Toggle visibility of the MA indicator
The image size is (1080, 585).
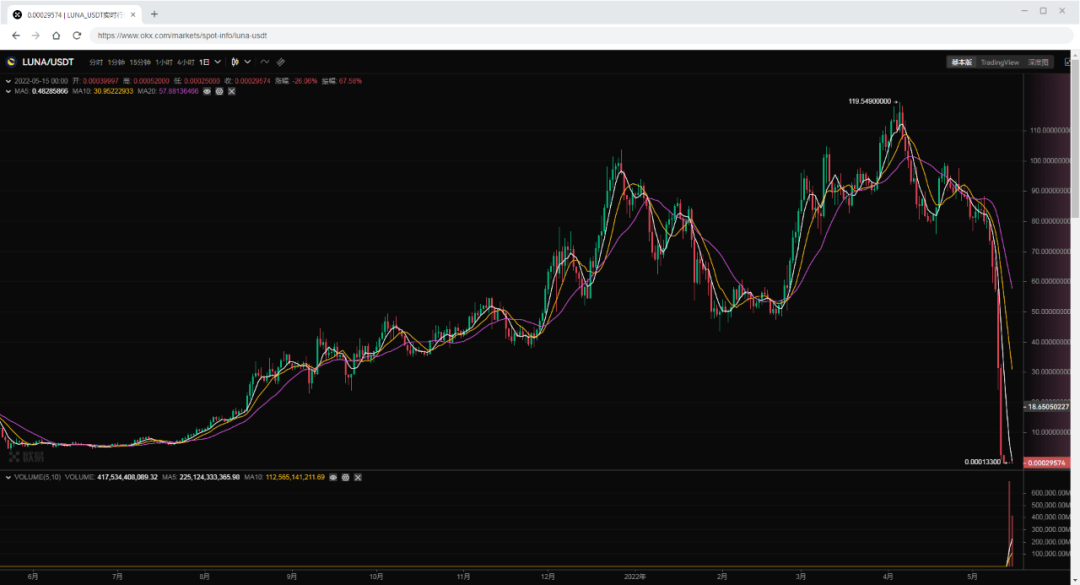[207, 91]
